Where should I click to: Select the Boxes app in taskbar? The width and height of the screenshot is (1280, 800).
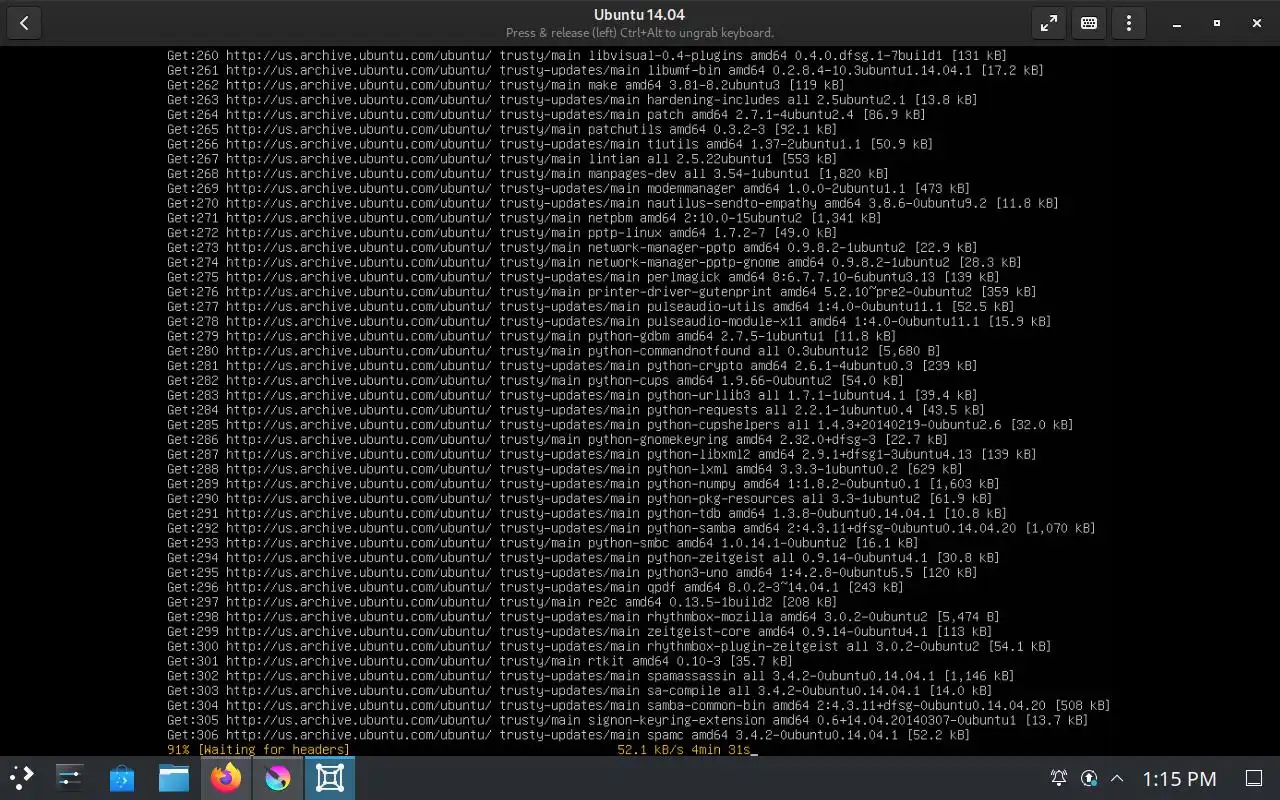pos(330,778)
